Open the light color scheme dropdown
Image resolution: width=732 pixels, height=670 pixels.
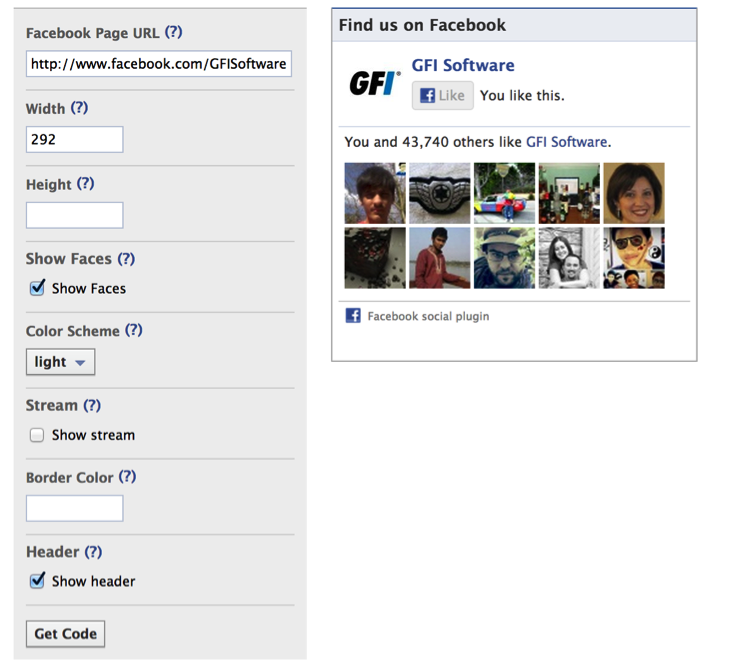[x=61, y=362]
